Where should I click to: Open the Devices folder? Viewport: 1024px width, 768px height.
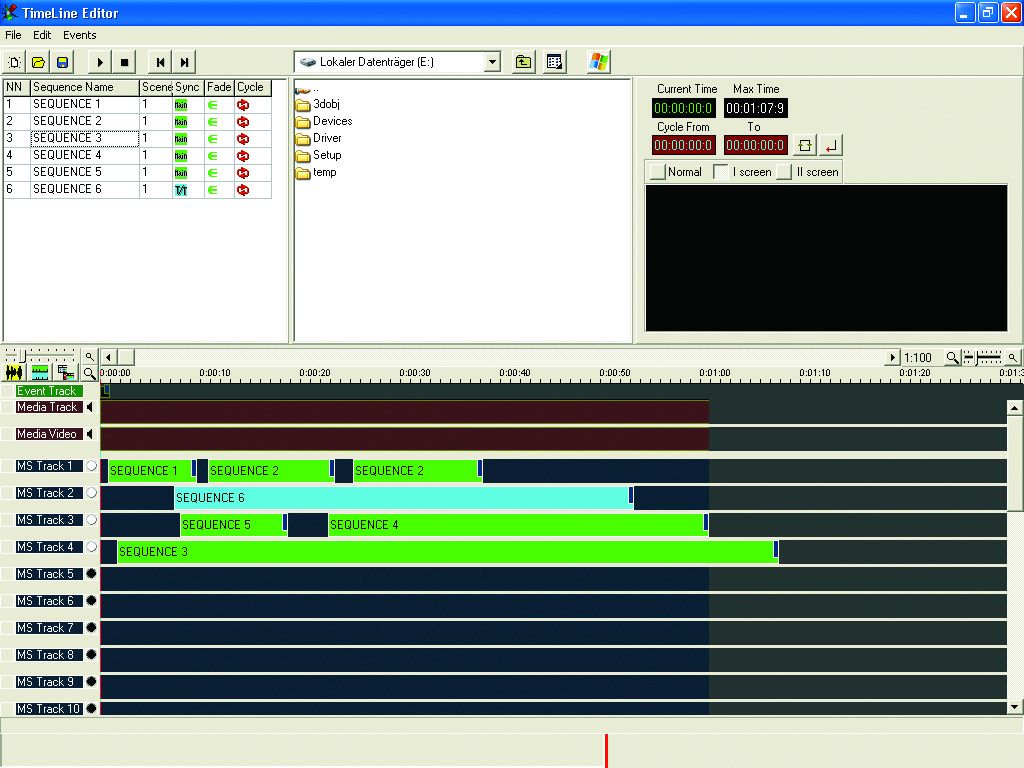(x=324, y=121)
